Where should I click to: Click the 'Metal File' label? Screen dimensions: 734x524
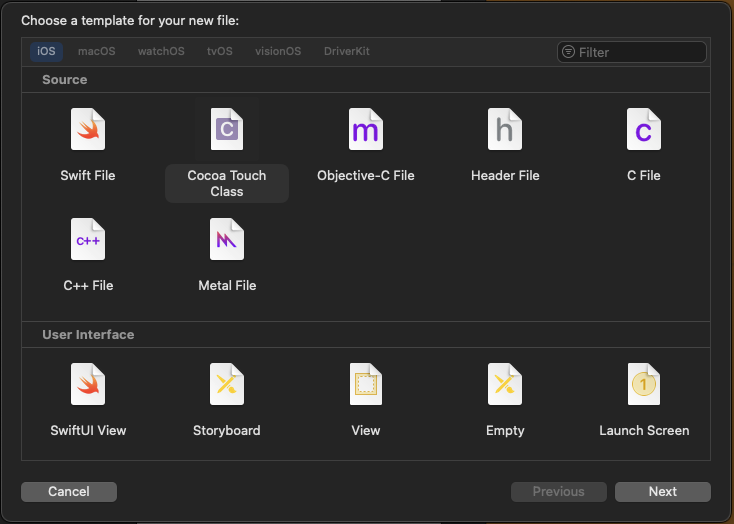(x=227, y=286)
